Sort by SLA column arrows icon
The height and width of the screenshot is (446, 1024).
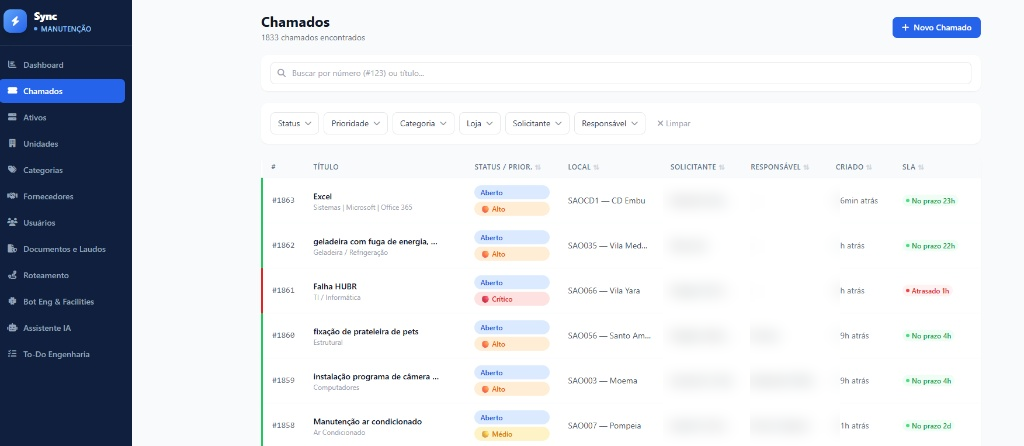click(x=921, y=167)
